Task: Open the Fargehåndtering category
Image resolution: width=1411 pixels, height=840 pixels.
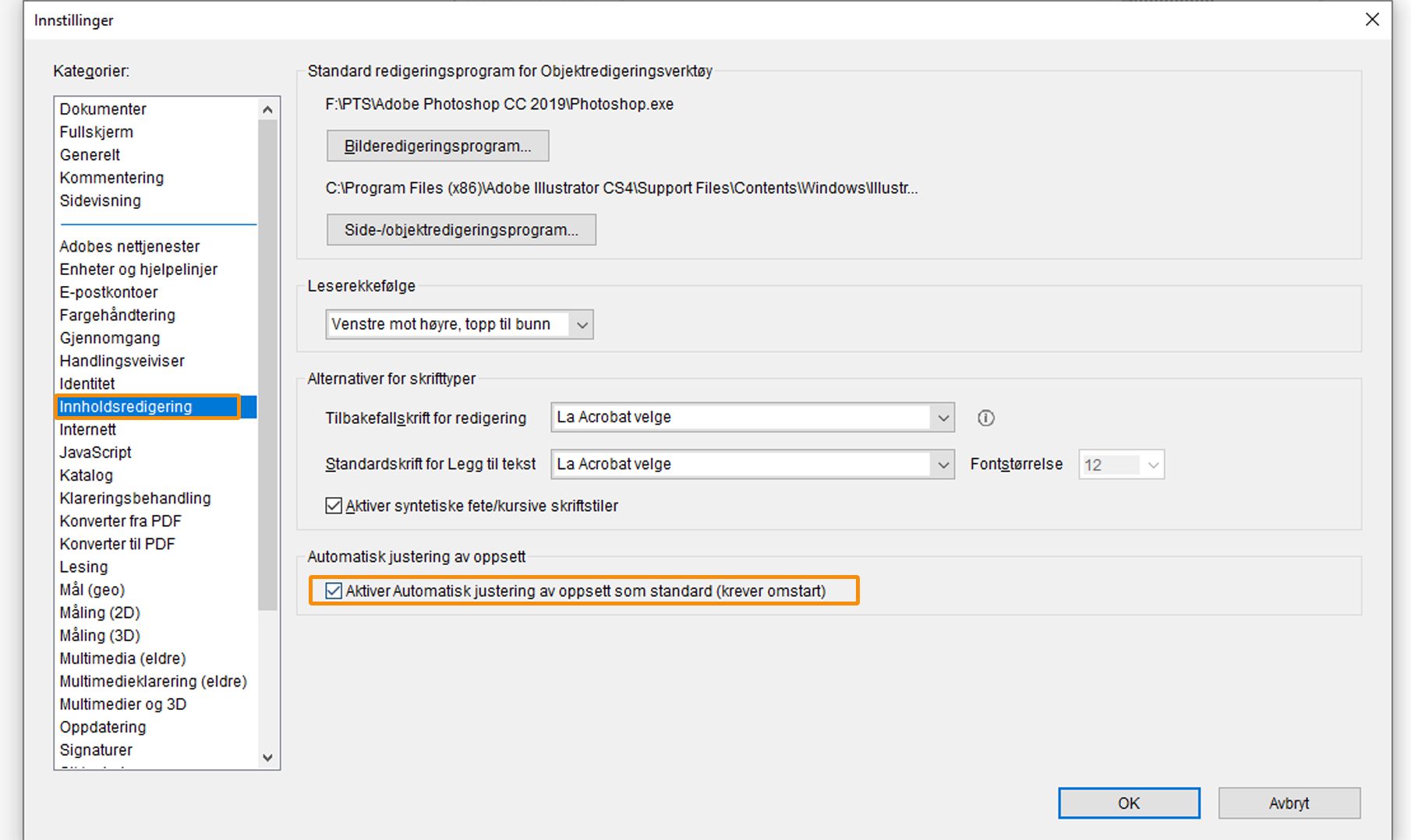Action: click(x=117, y=315)
